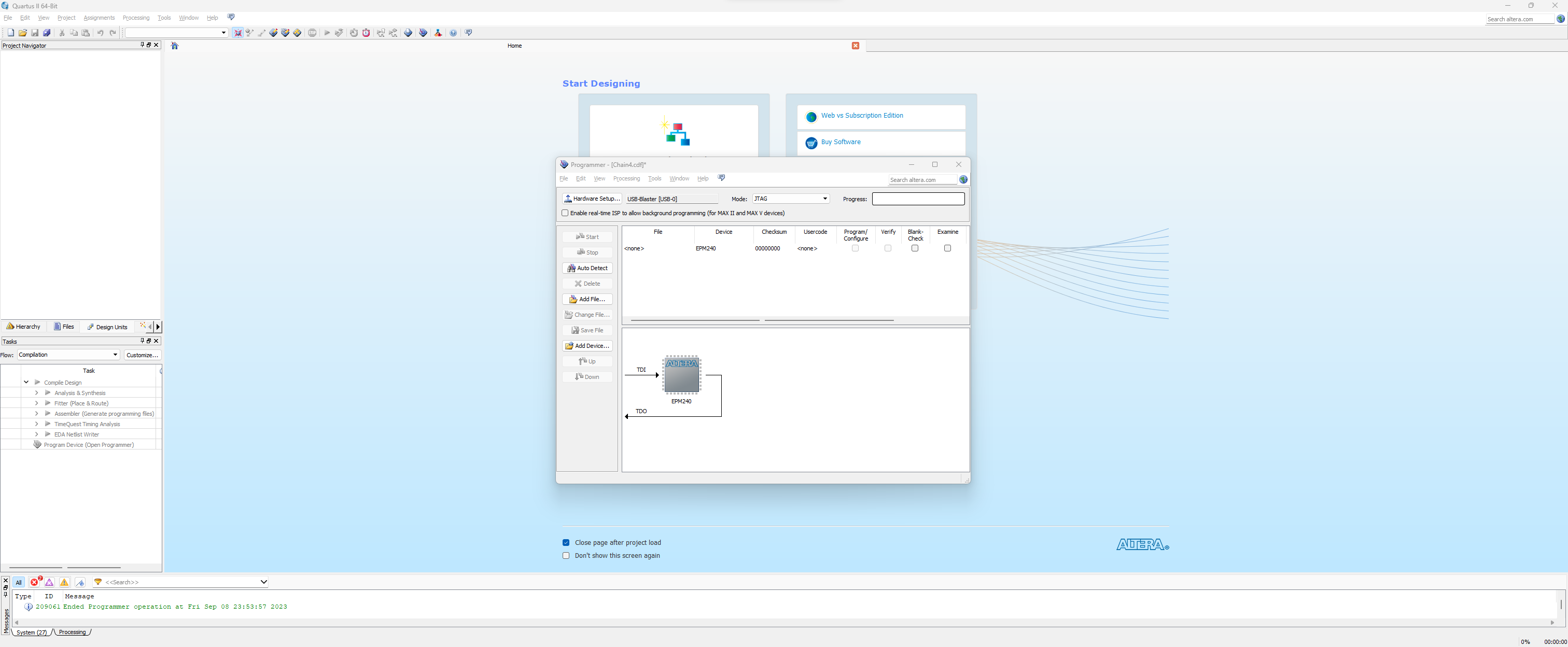Click the message flag filter icon

tap(80, 582)
